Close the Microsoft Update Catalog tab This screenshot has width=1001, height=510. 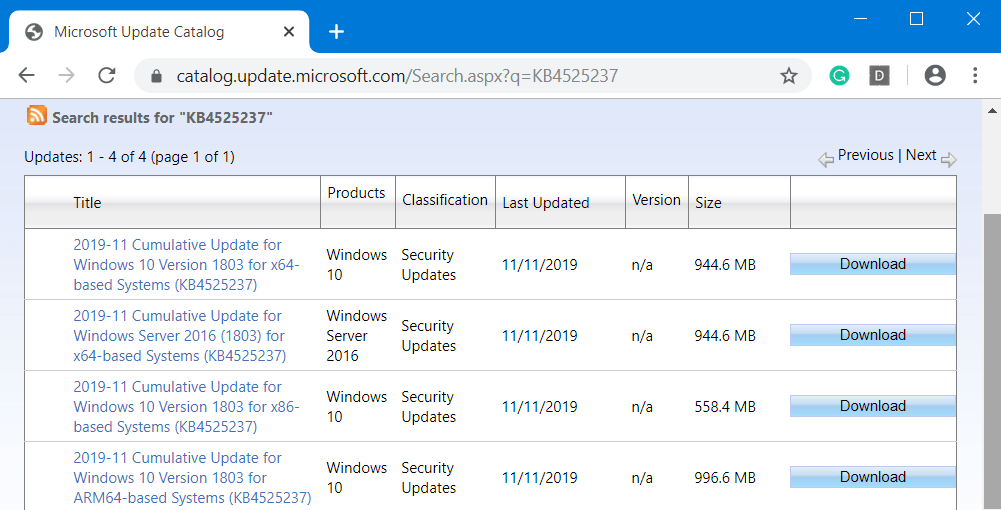(289, 31)
